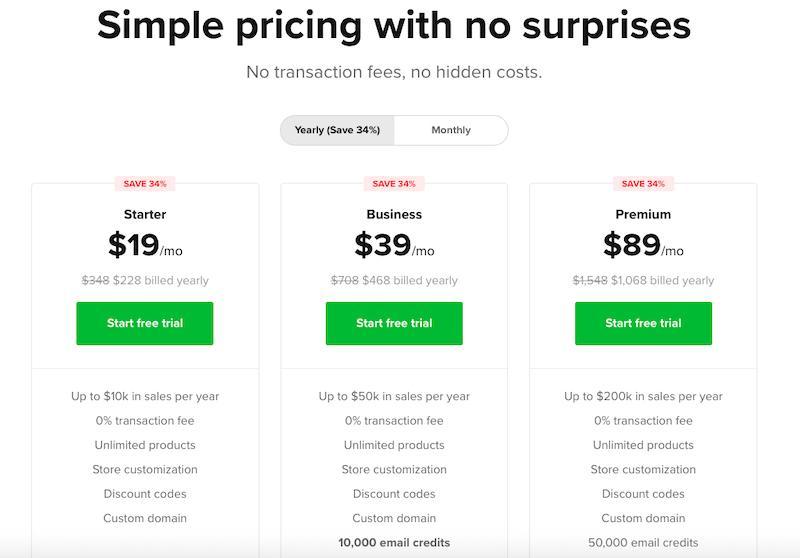Click the 10,000 email credits feature
Image resolution: width=800 pixels, height=558 pixels.
394,543
